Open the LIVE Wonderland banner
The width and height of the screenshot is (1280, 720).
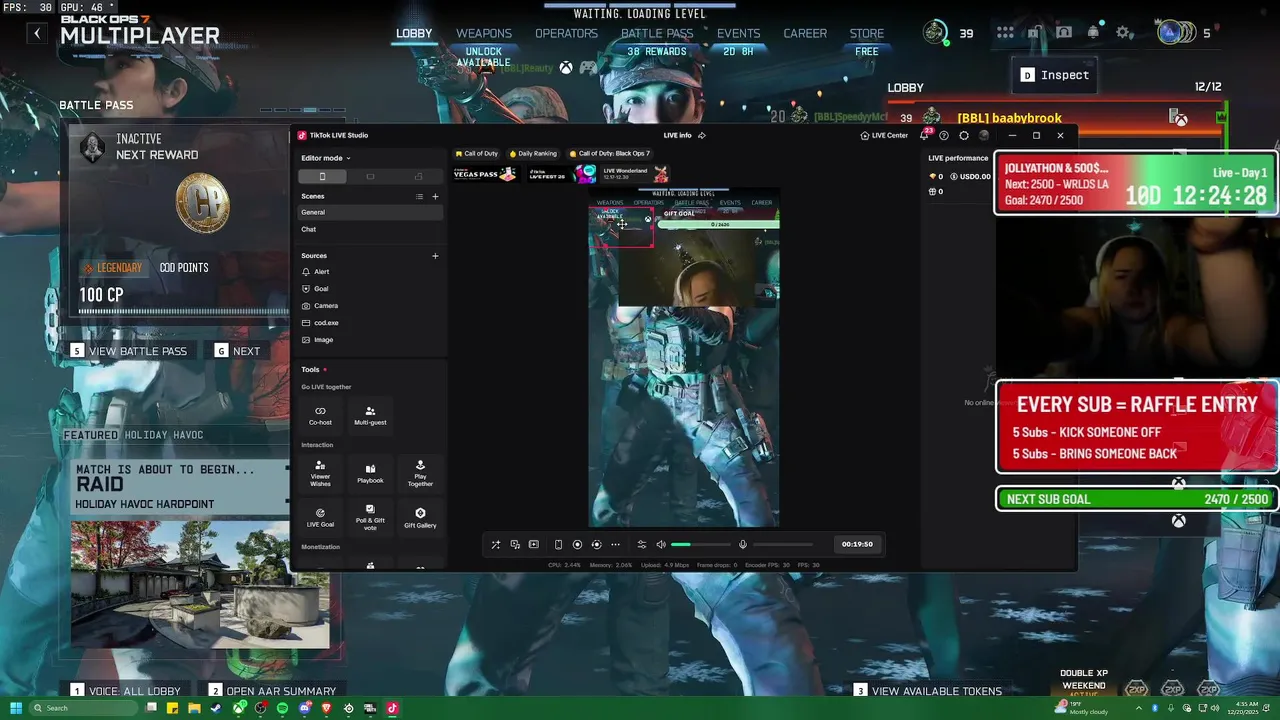click(637, 174)
